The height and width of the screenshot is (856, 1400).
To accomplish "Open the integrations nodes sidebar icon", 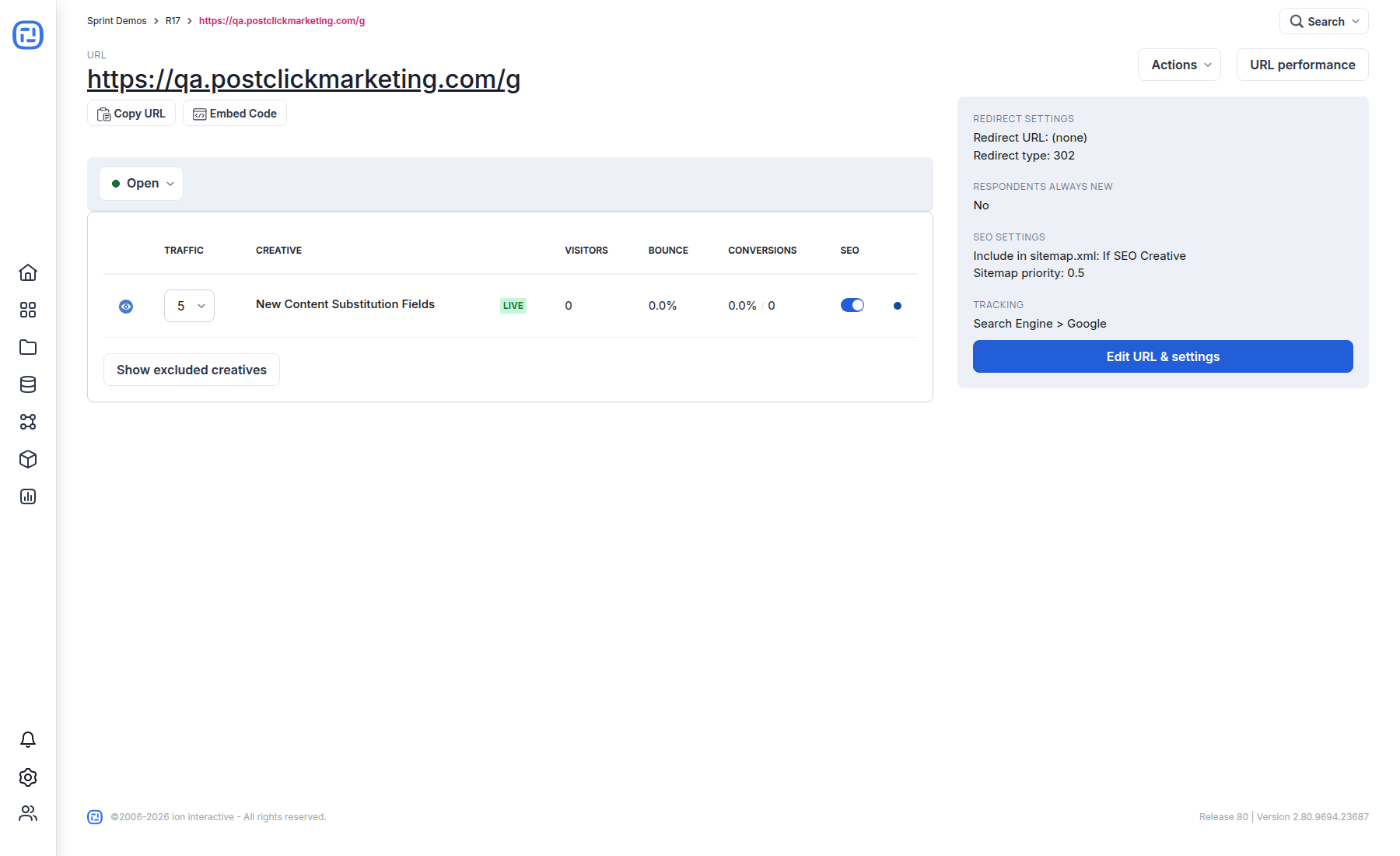I will pyautogui.click(x=28, y=422).
